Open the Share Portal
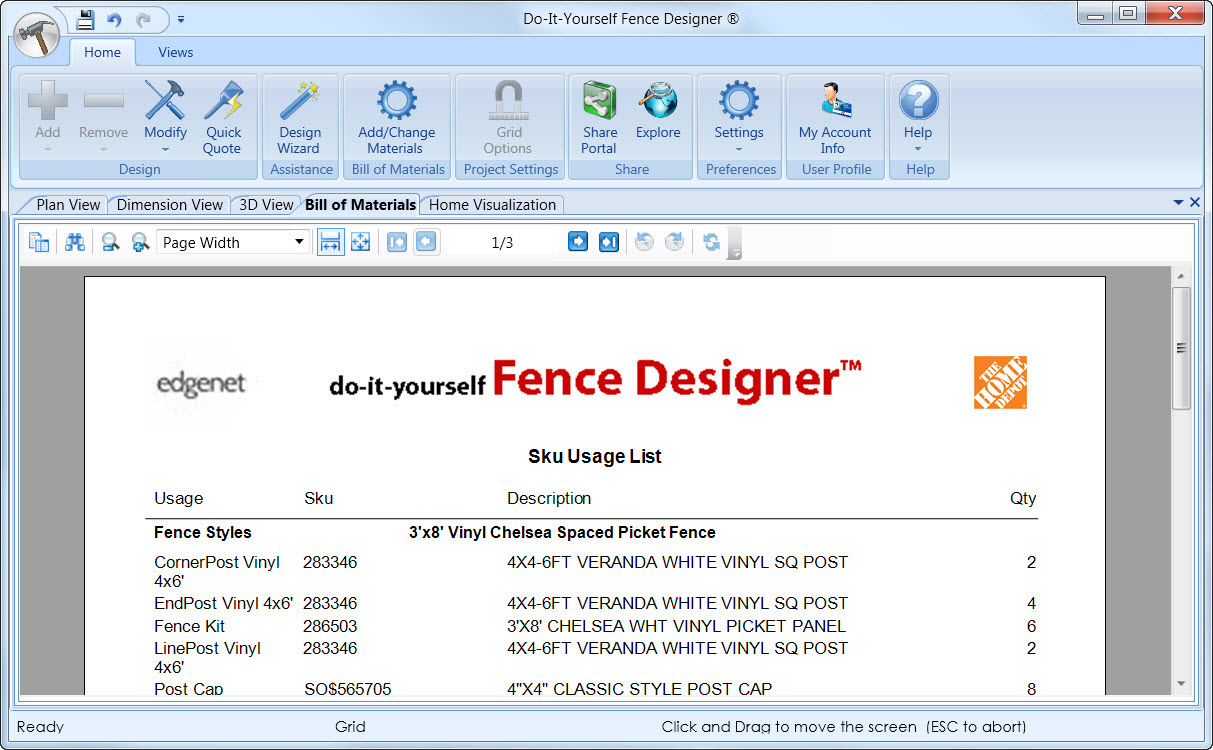This screenshot has height=750, width=1213. click(600, 117)
